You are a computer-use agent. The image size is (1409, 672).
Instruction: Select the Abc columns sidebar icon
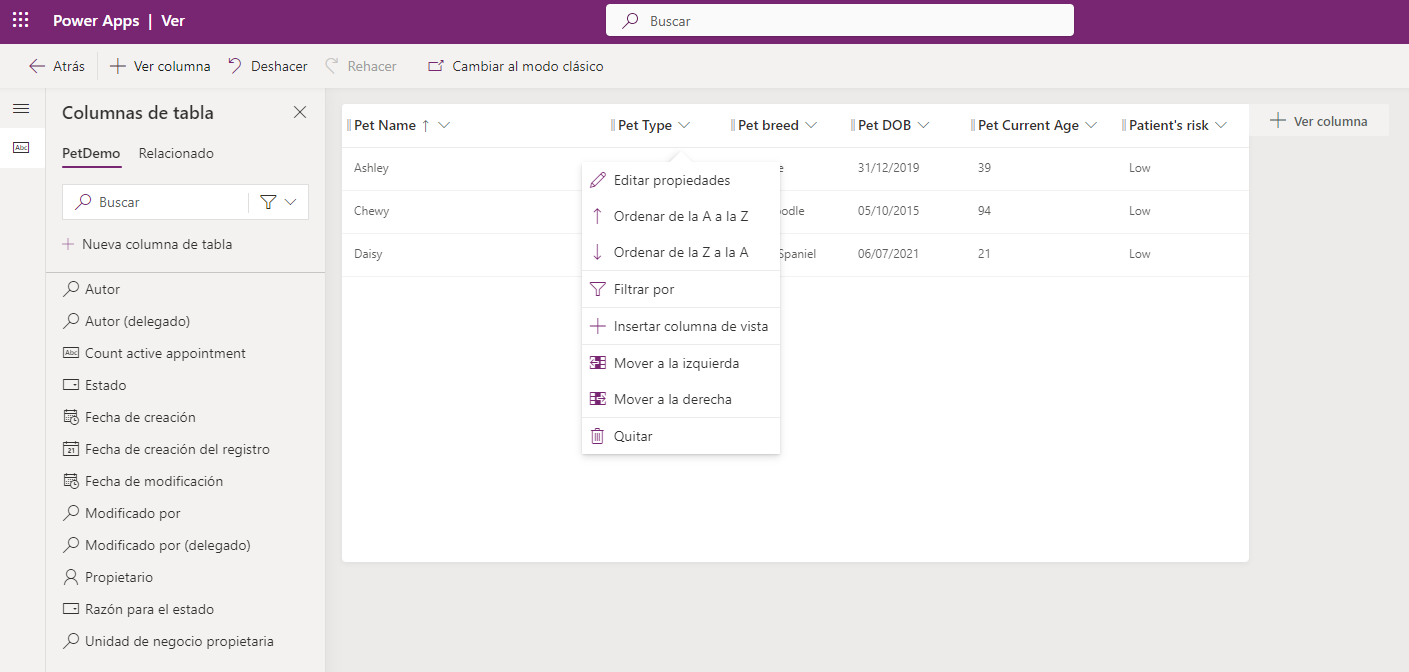pyautogui.click(x=21, y=147)
